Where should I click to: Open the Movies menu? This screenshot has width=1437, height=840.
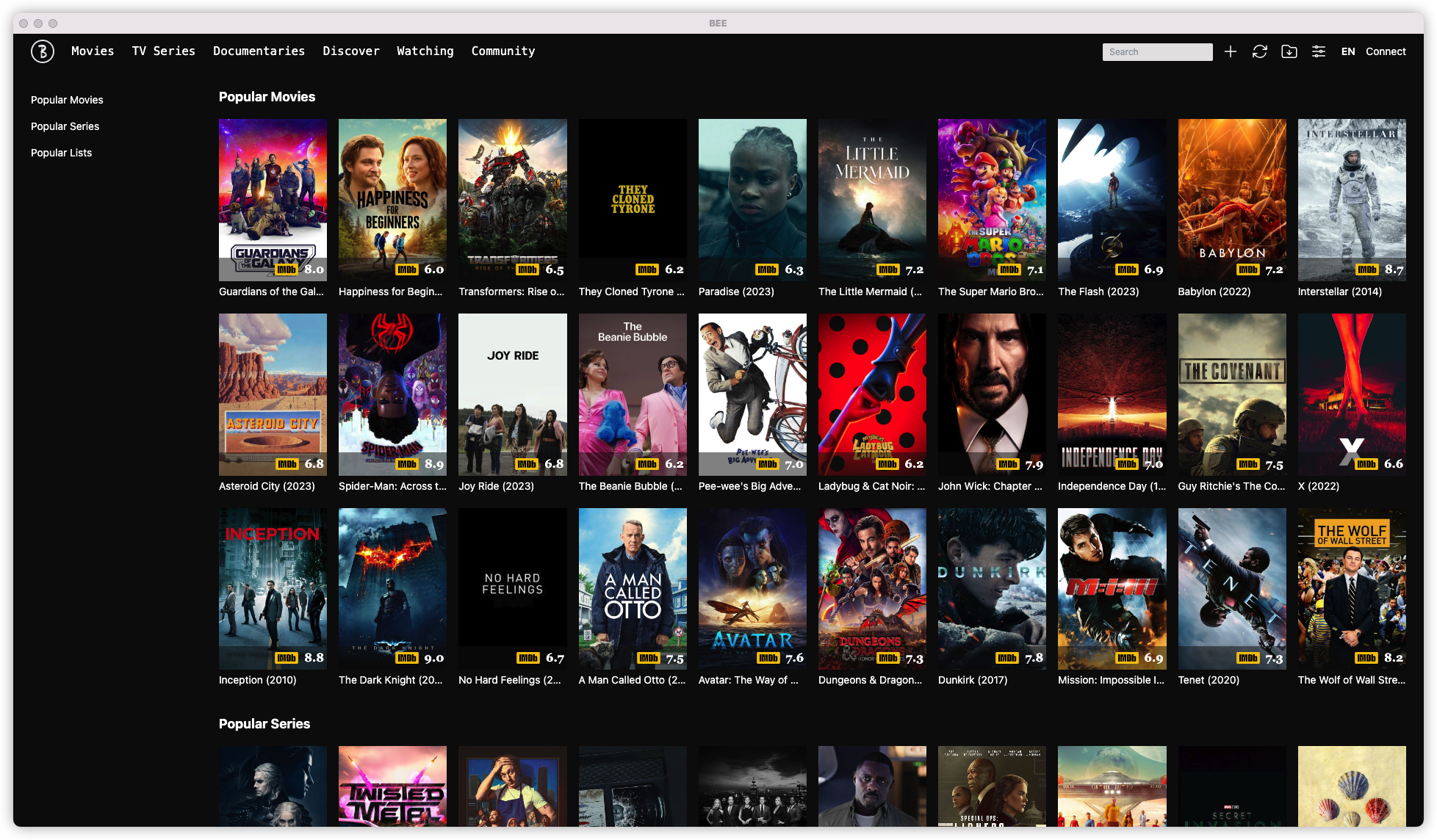[x=93, y=51]
